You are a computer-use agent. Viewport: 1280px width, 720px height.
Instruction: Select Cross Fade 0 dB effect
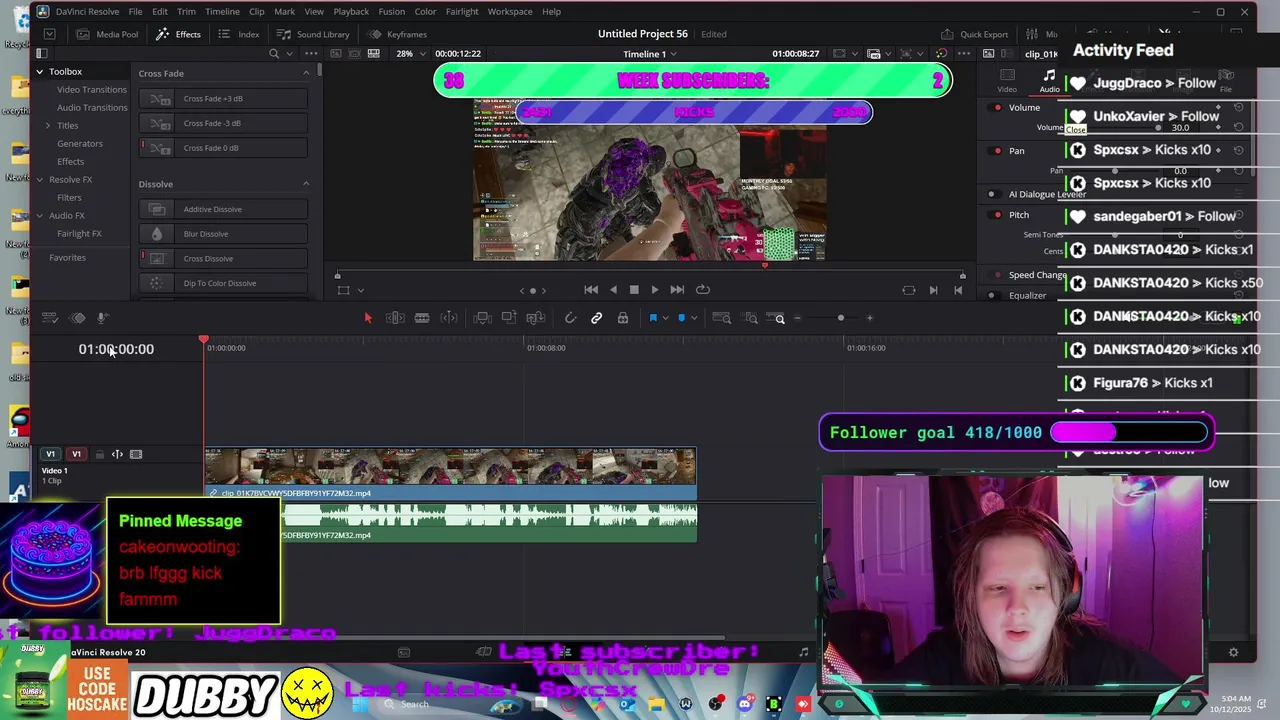coord(223,148)
